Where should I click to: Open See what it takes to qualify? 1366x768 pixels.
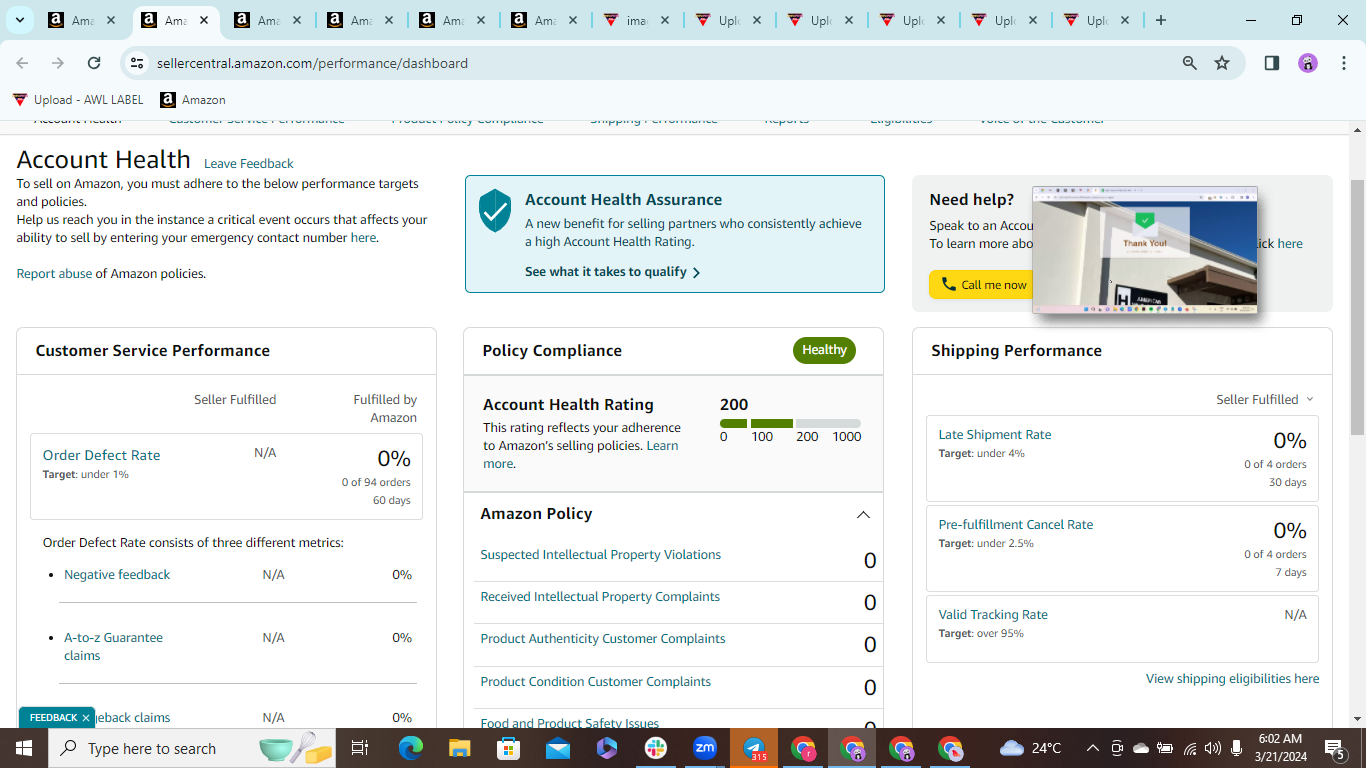613,272
